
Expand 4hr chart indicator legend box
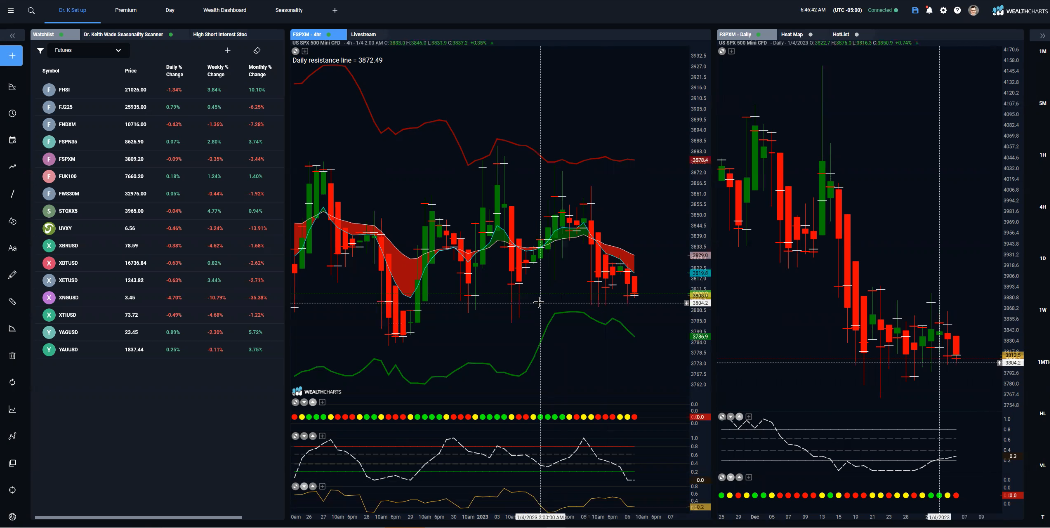click(x=305, y=51)
